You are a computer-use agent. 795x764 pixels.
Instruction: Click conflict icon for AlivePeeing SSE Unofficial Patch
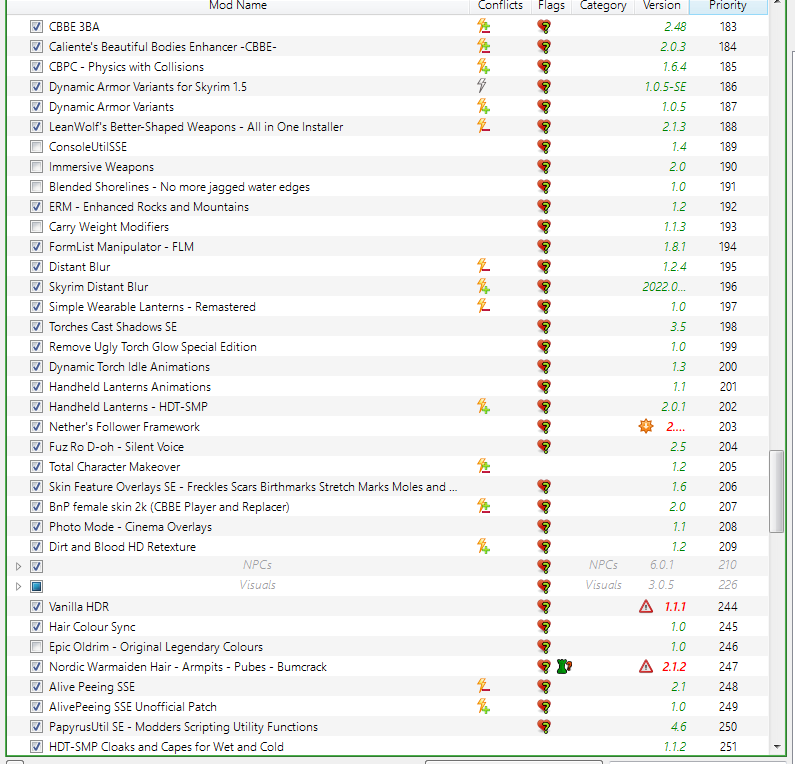483,706
